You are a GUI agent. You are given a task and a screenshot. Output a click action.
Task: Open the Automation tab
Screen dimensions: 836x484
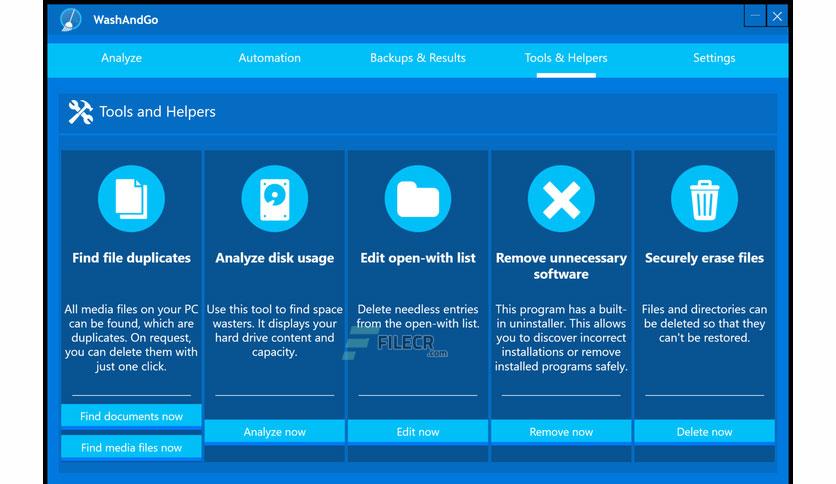point(269,58)
